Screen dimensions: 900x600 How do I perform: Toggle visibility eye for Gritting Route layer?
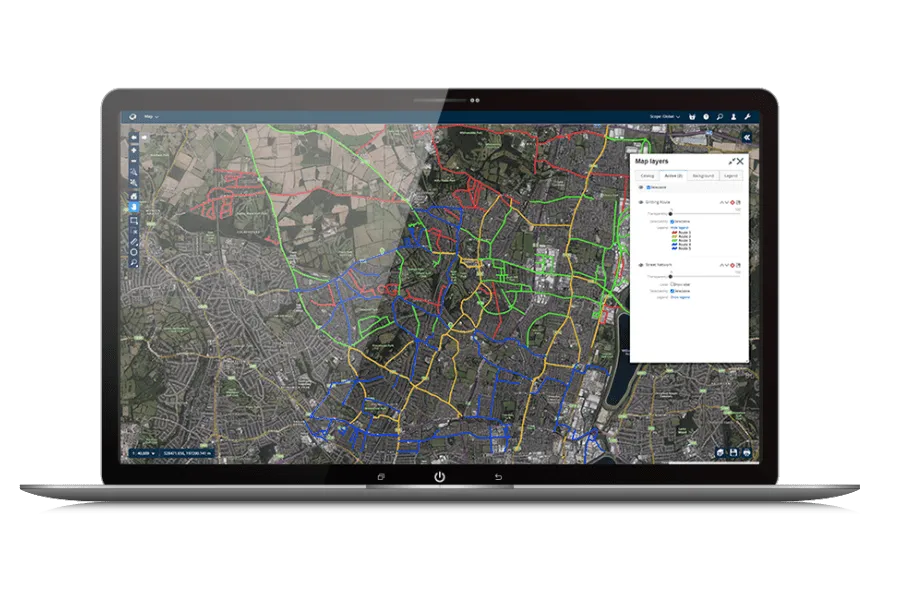coord(640,202)
